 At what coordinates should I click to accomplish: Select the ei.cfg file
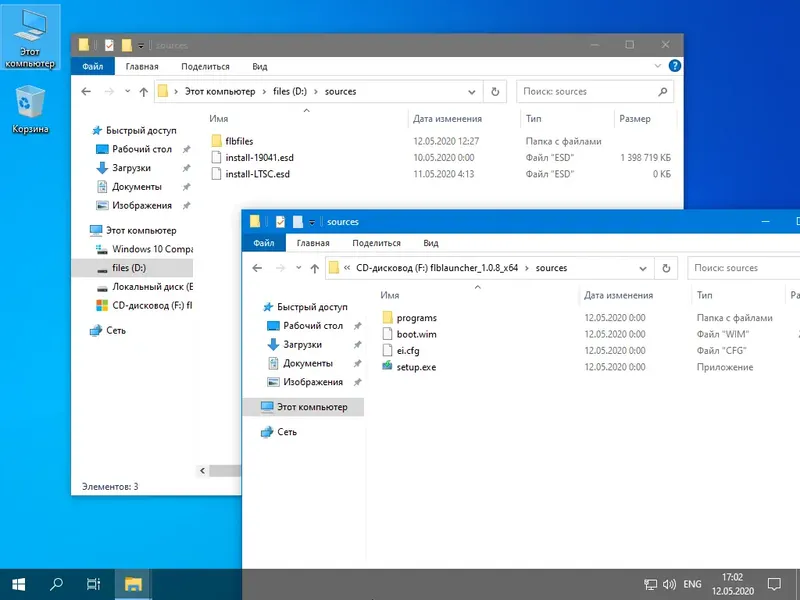point(410,350)
